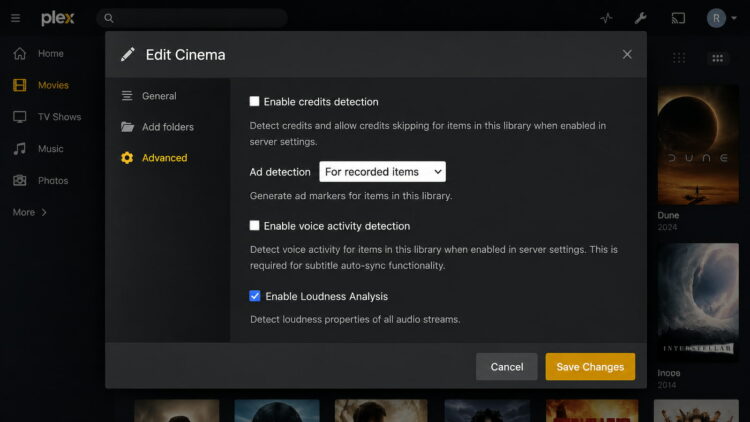Click the cast to device icon
Viewport: 750px width, 422px height.
(x=678, y=18)
